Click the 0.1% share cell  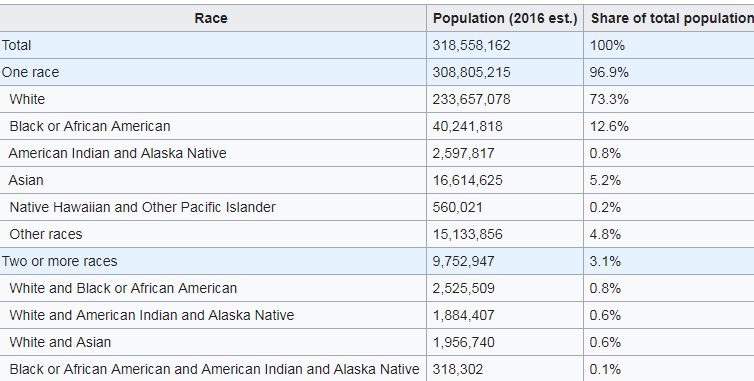pyautogui.click(x=605, y=368)
